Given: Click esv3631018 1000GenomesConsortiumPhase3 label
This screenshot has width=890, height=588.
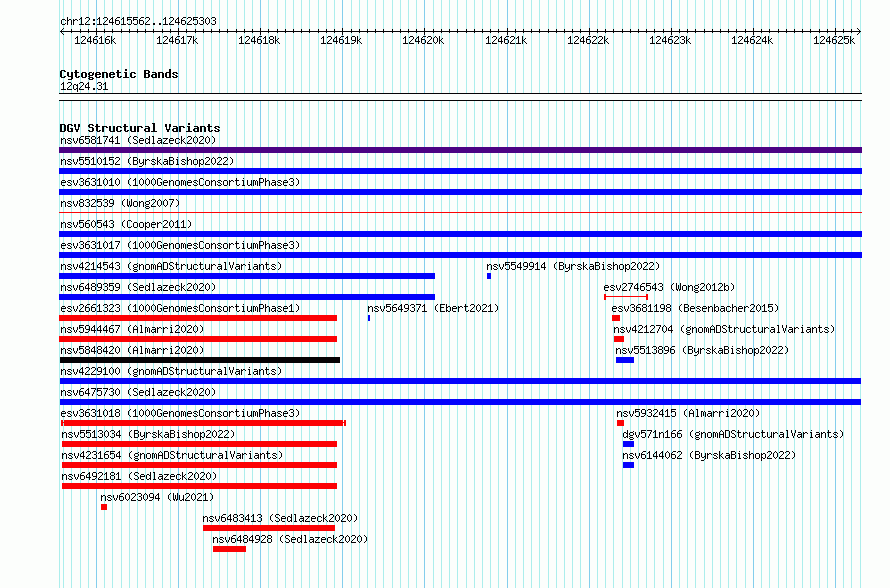Looking at the screenshot, I should pyautogui.click(x=180, y=413).
